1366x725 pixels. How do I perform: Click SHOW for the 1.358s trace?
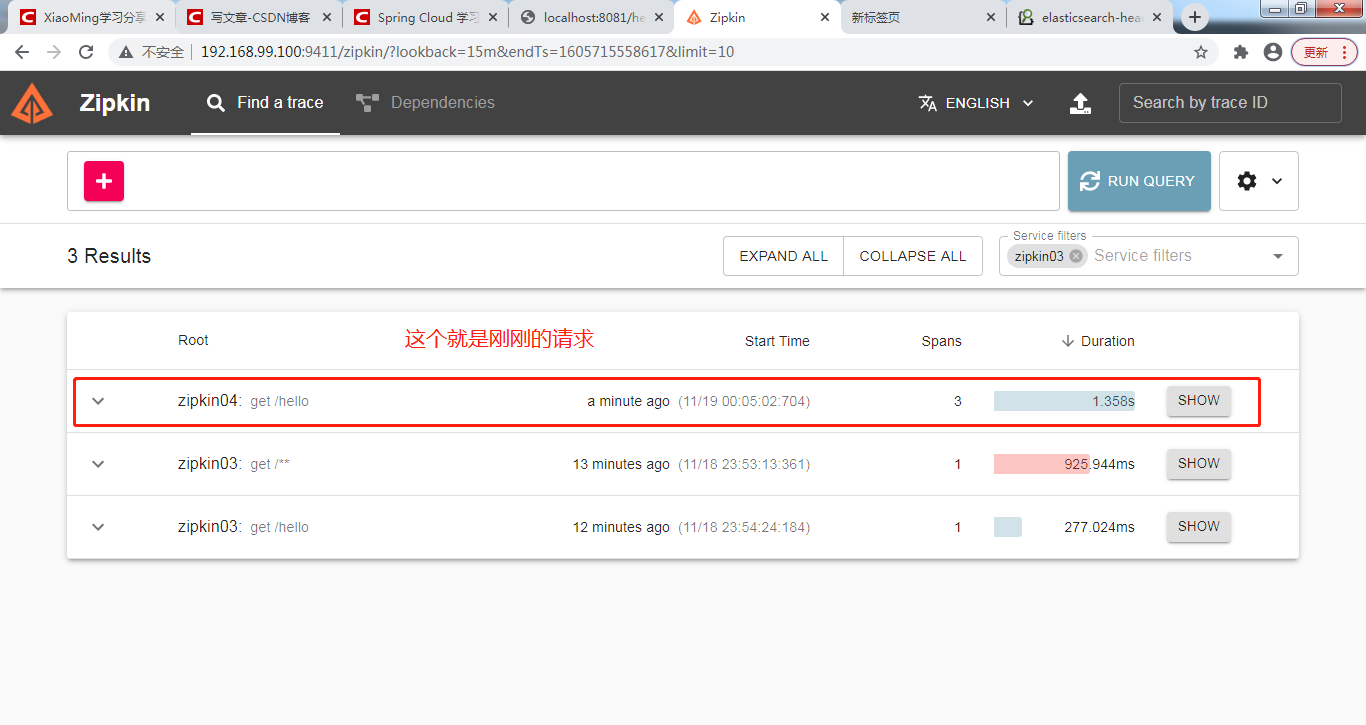1199,401
